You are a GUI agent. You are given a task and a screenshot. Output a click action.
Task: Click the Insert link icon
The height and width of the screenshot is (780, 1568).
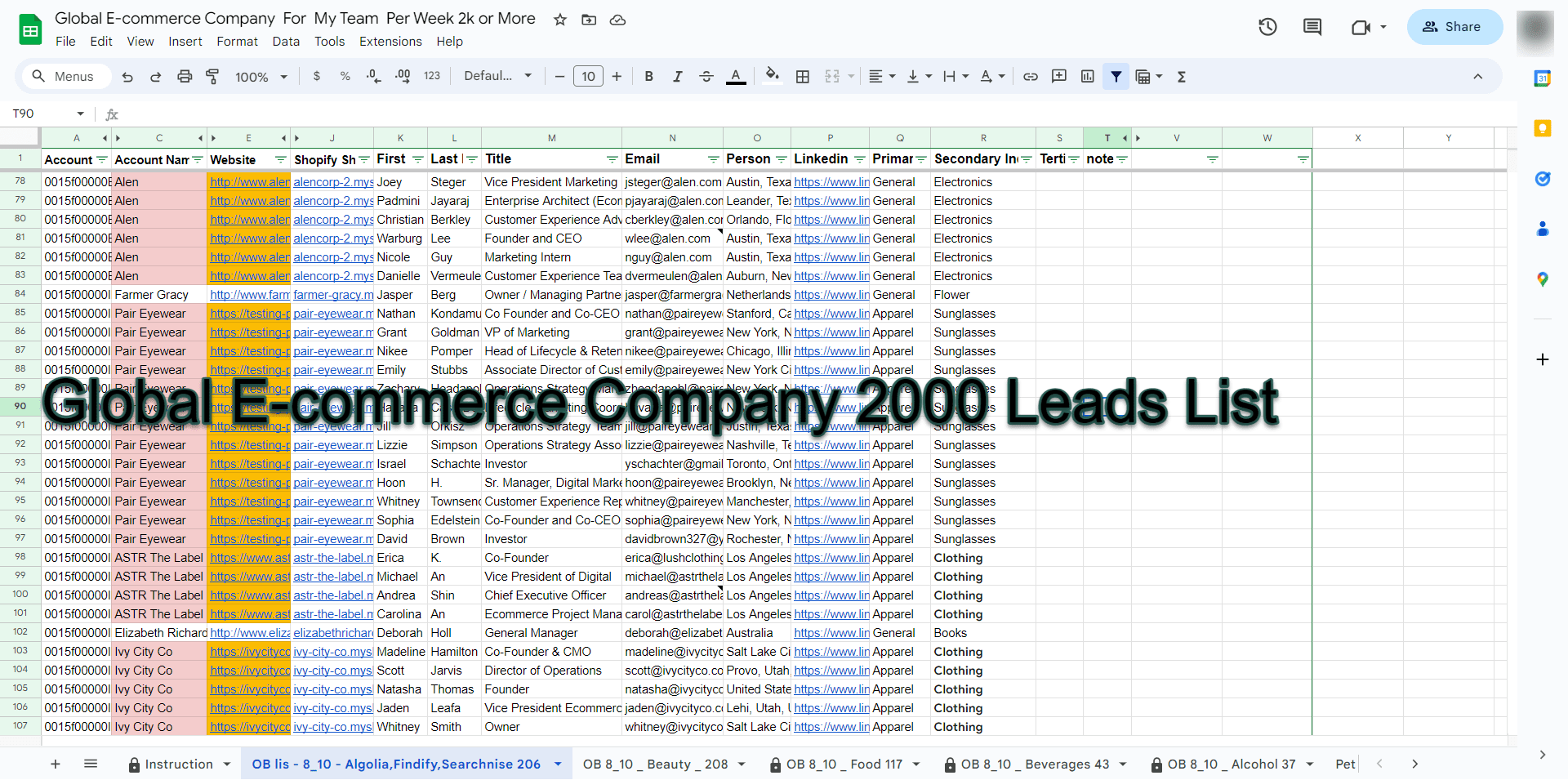pyautogui.click(x=1031, y=77)
